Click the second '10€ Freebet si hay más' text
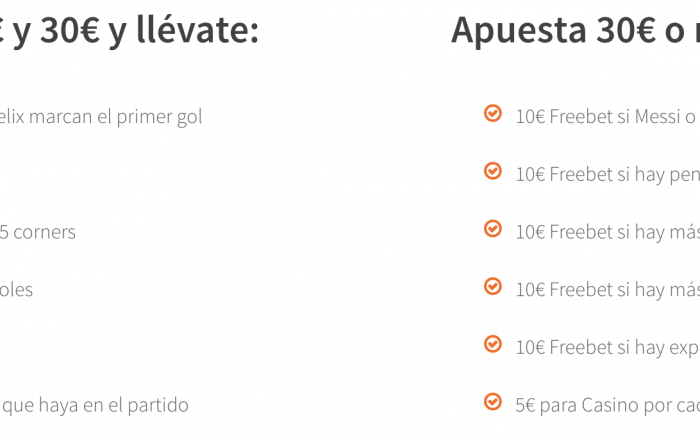 click(x=608, y=290)
